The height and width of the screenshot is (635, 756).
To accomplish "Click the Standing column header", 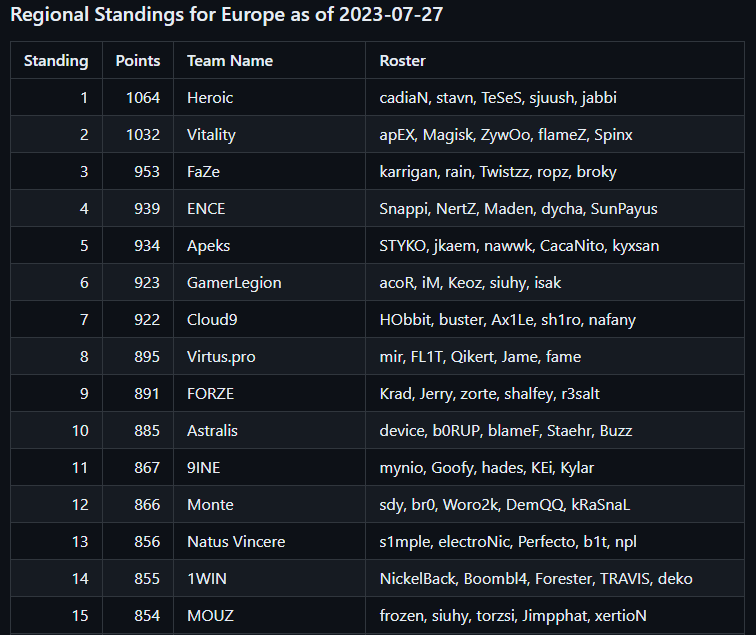I will tap(56, 60).
